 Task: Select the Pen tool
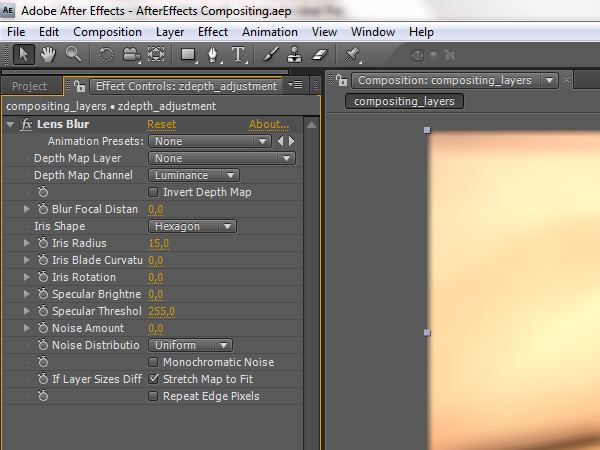213,54
